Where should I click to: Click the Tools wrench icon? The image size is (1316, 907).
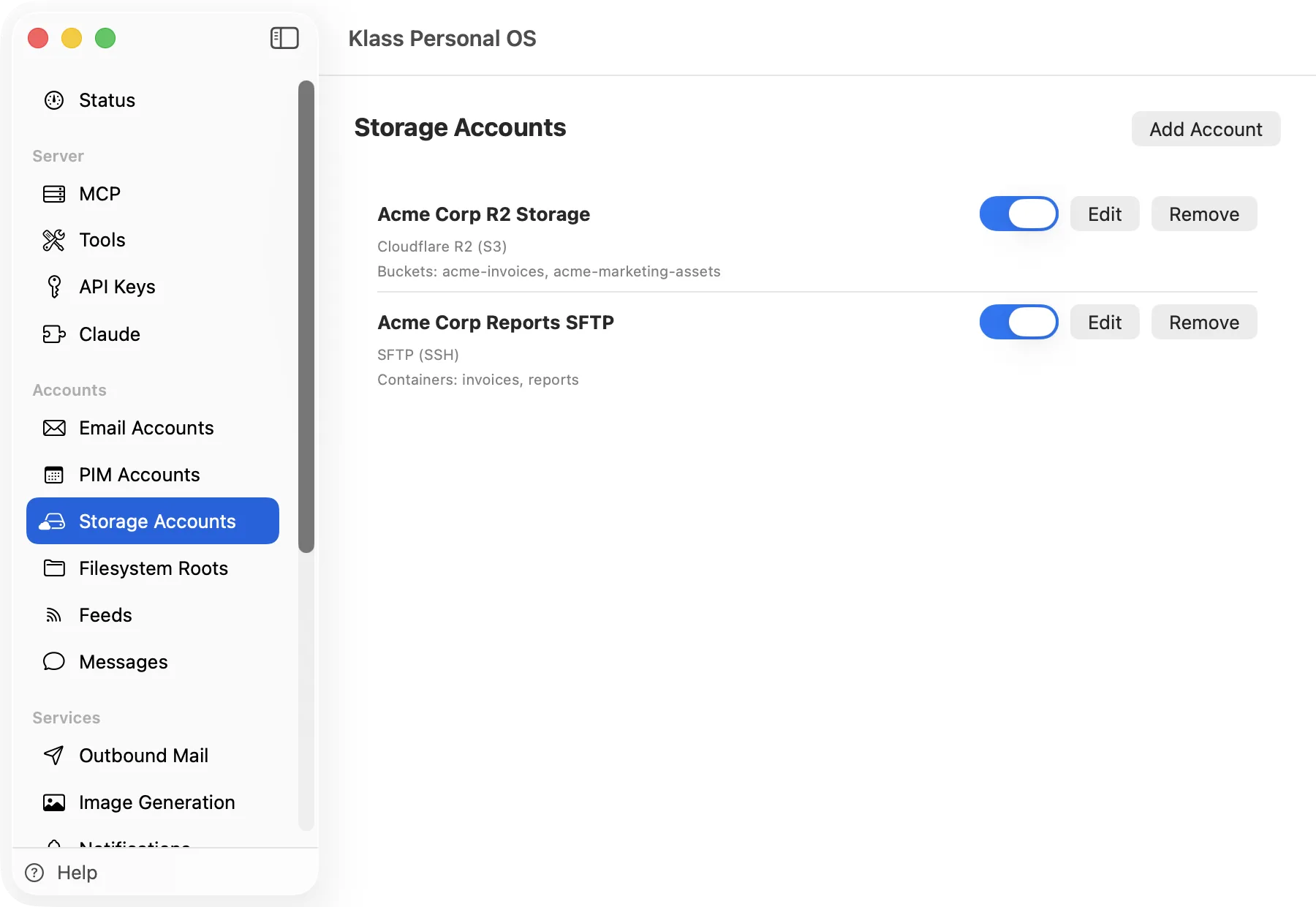(54, 240)
